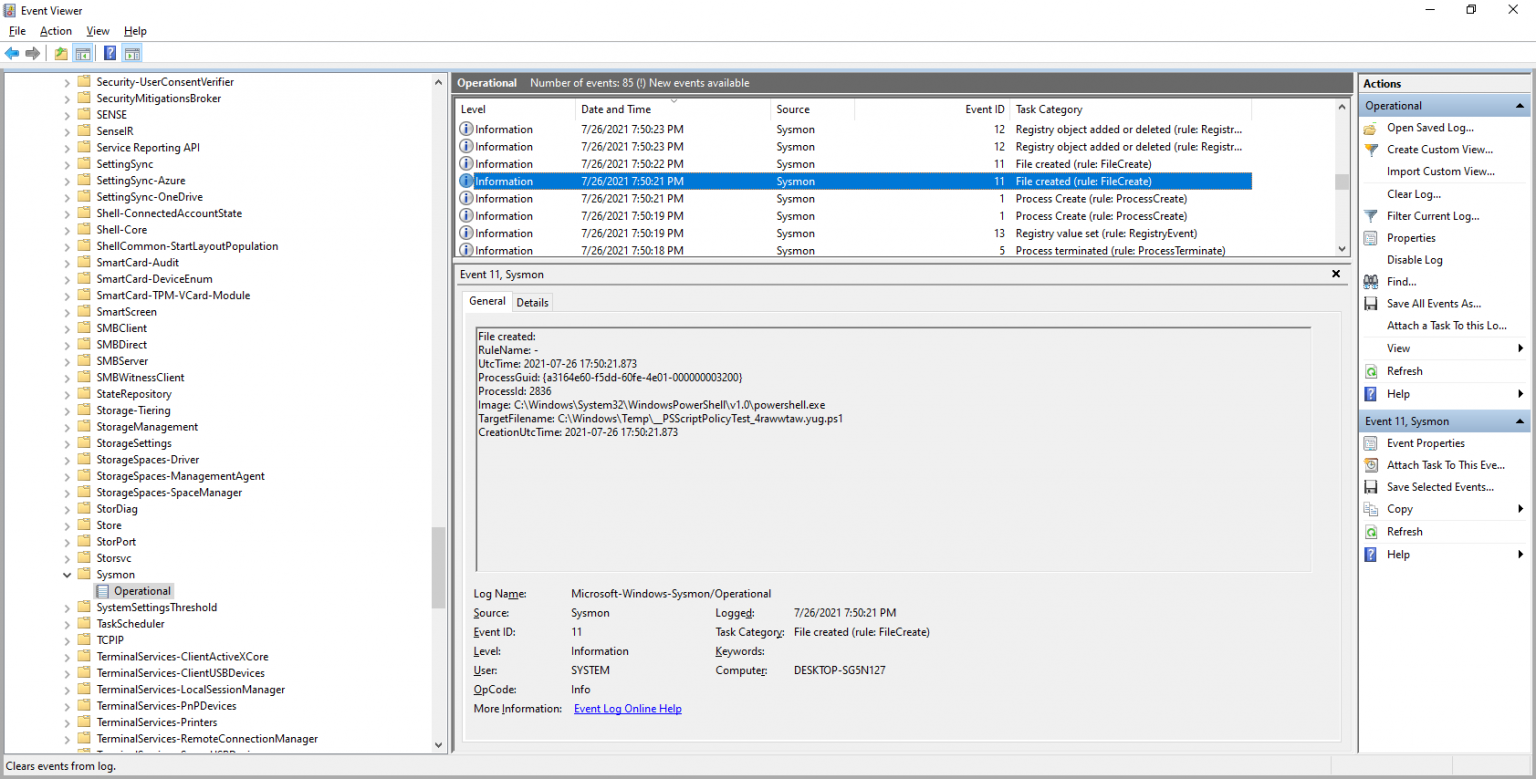Collapse the Sysmon tree node

pyautogui.click(x=68, y=575)
